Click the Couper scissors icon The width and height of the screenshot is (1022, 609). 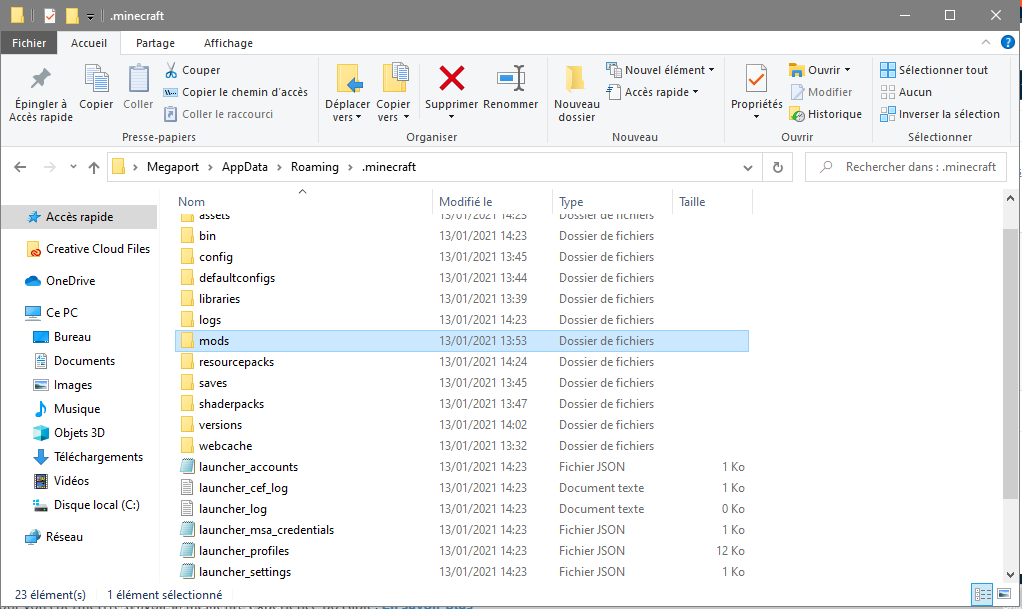[171, 70]
